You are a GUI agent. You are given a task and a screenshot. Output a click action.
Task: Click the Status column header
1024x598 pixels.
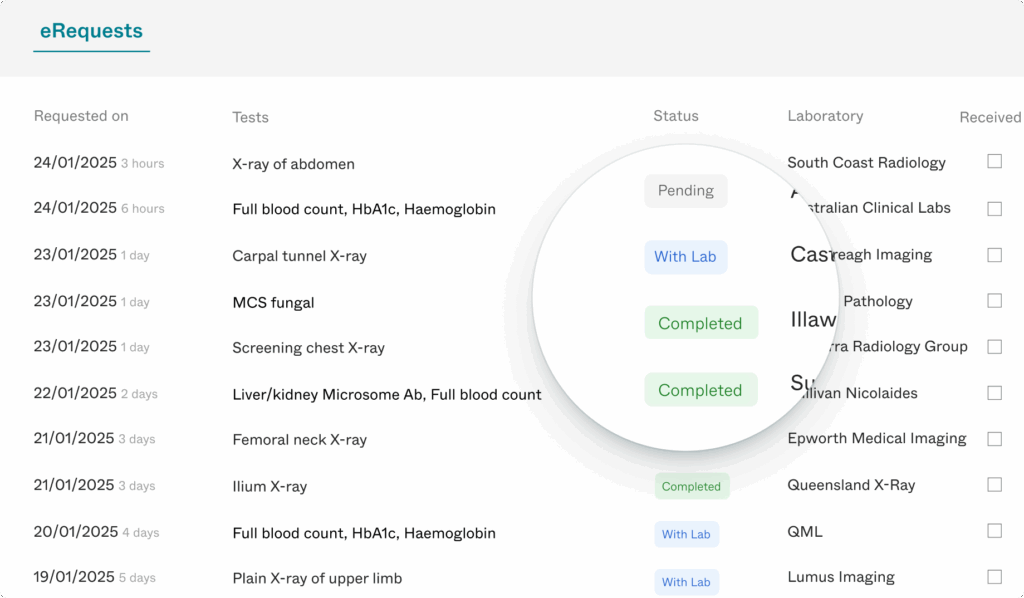[x=676, y=116]
